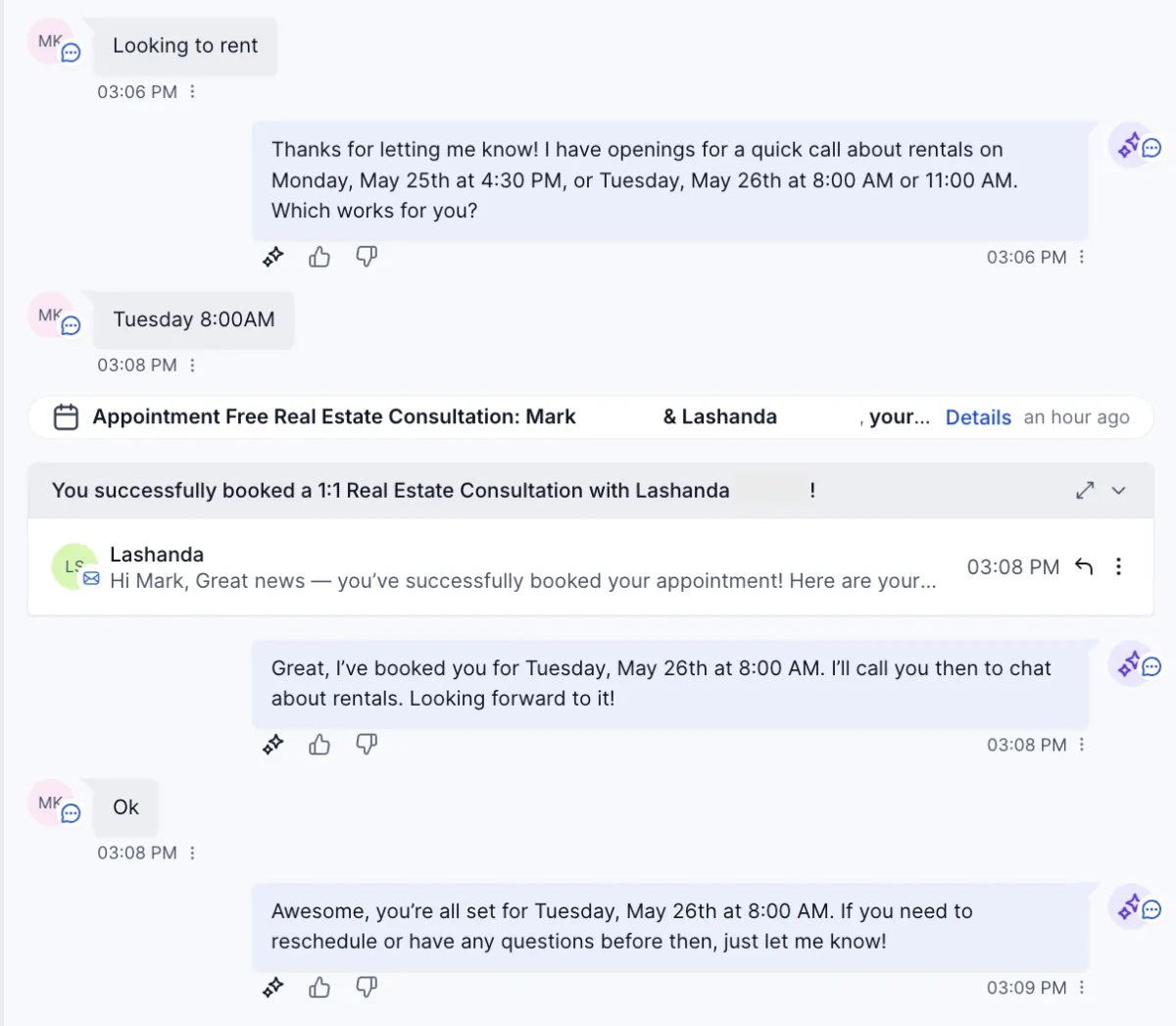Open options menu on 03:09 PM reply
Image resolution: width=1176 pixels, height=1026 pixels.
(x=1082, y=988)
